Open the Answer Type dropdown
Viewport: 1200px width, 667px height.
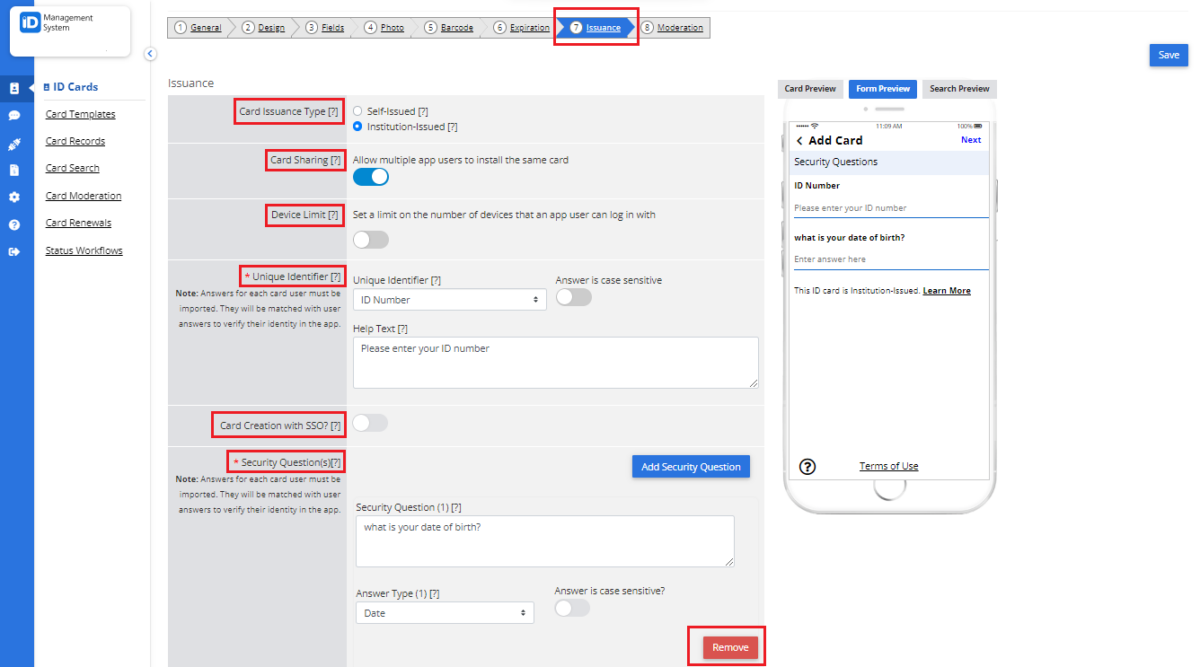(444, 613)
